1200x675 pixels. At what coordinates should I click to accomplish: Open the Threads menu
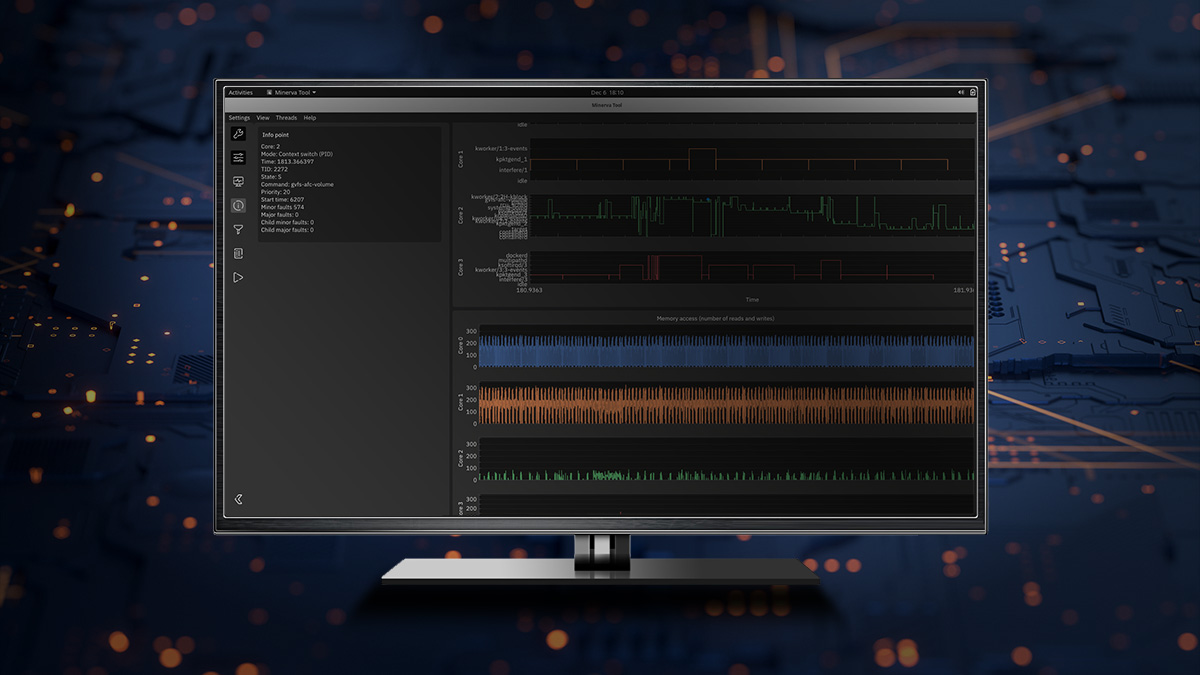(288, 118)
